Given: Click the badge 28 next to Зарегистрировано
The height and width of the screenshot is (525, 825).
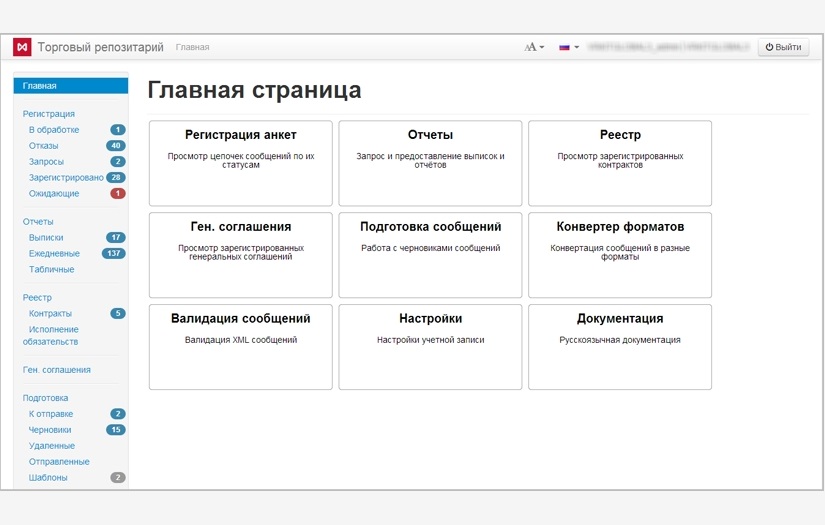Looking at the screenshot, I should 116,177.
